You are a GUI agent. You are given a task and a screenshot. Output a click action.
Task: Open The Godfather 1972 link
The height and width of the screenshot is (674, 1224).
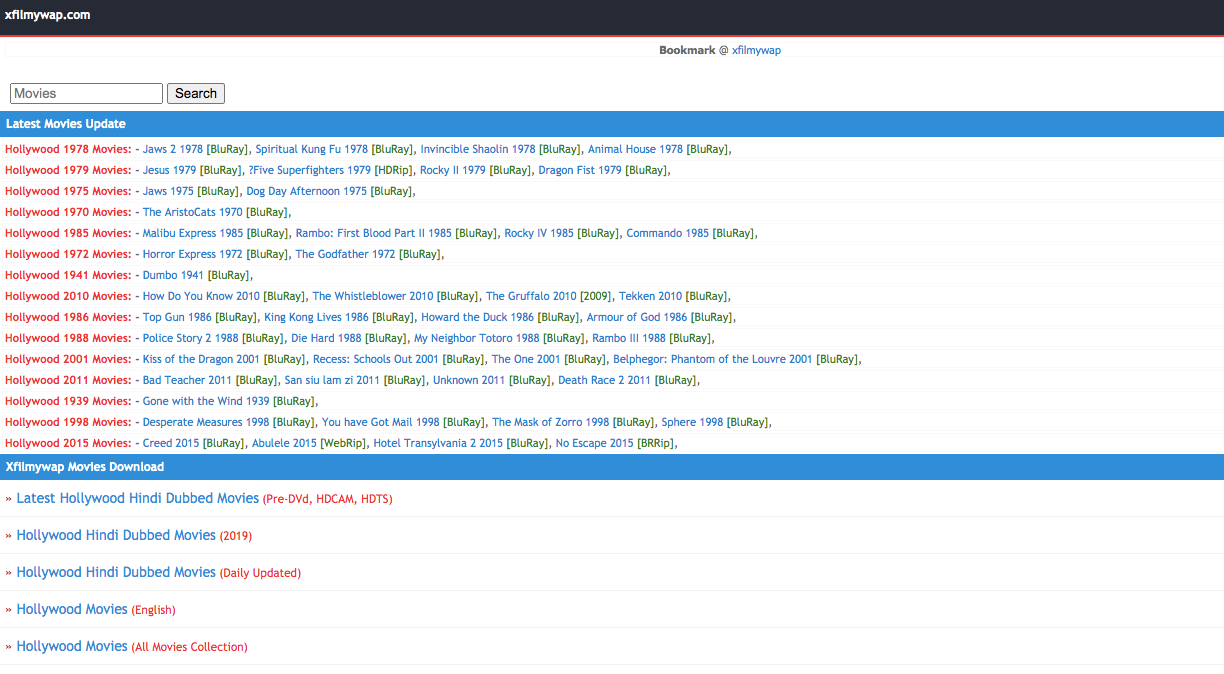pyautogui.click(x=346, y=254)
